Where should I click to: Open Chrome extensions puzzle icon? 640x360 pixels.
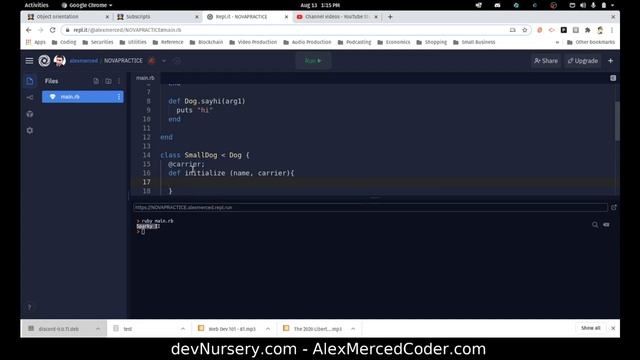pyautogui.click(x=588, y=30)
